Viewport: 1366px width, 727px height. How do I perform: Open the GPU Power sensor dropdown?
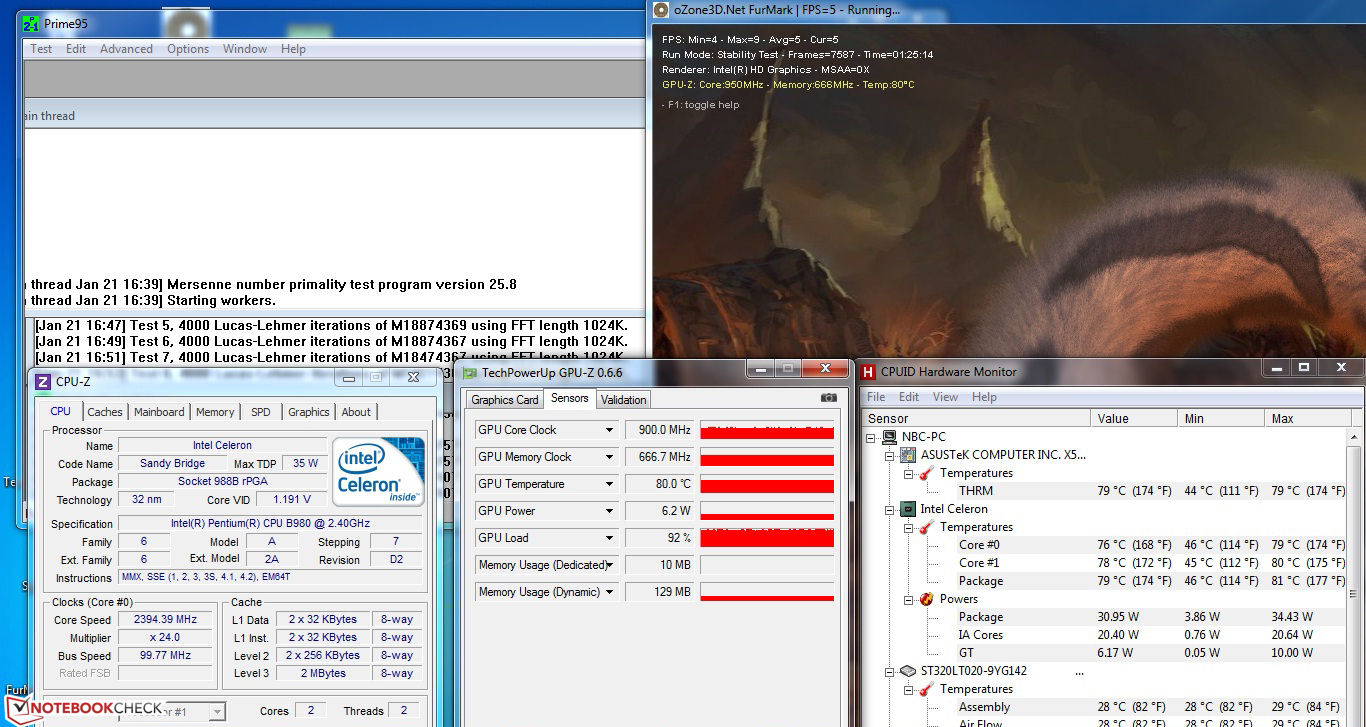pyautogui.click(x=609, y=511)
